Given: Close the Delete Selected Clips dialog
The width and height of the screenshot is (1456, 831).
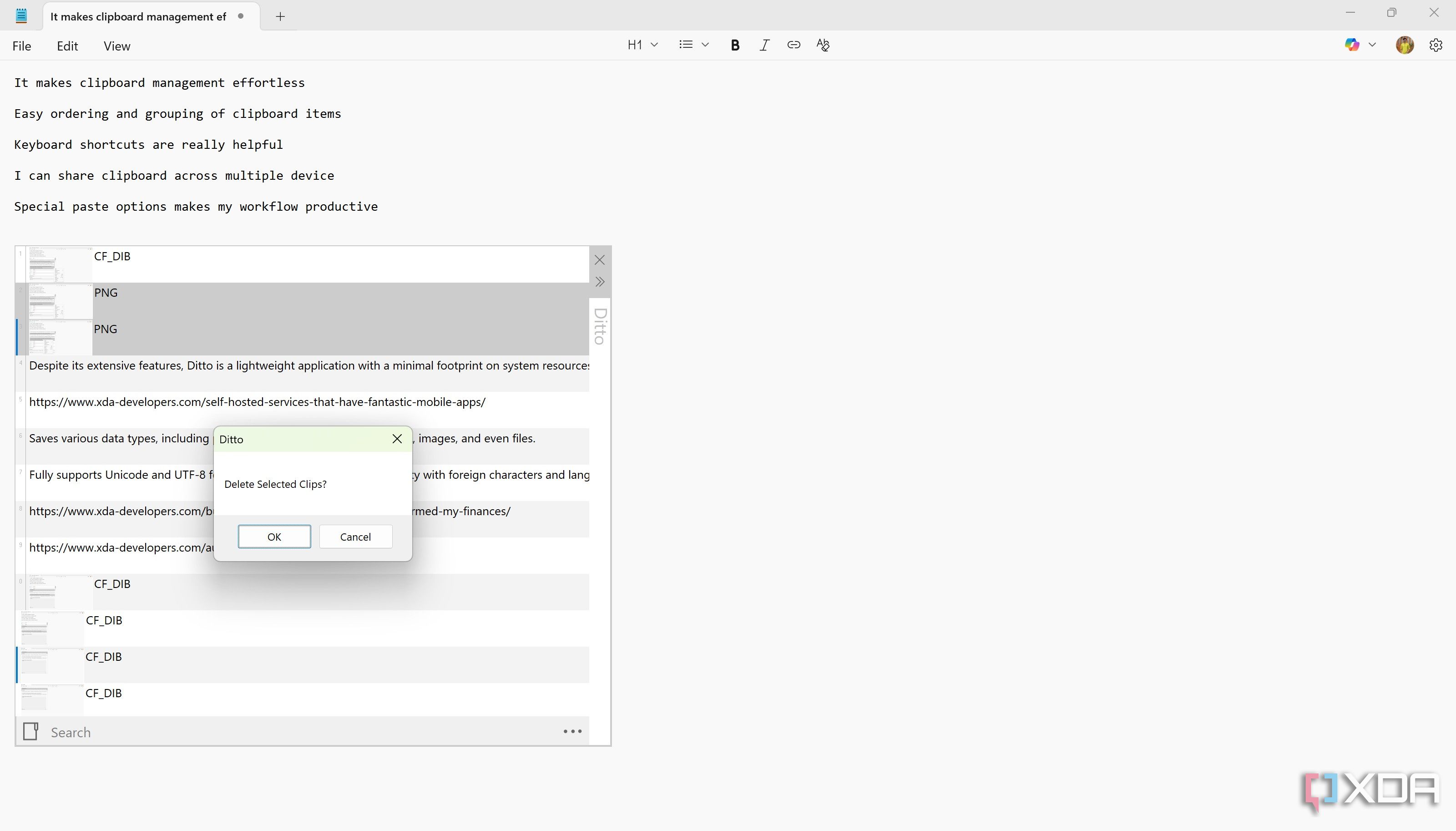Looking at the screenshot, I should coord(397,439).
